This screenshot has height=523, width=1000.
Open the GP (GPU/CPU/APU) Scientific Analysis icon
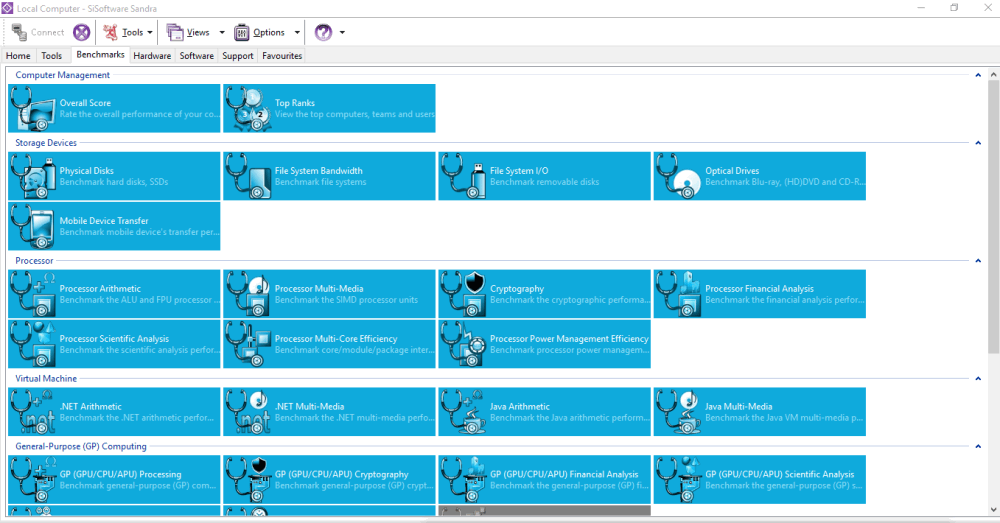pos(679,480)
